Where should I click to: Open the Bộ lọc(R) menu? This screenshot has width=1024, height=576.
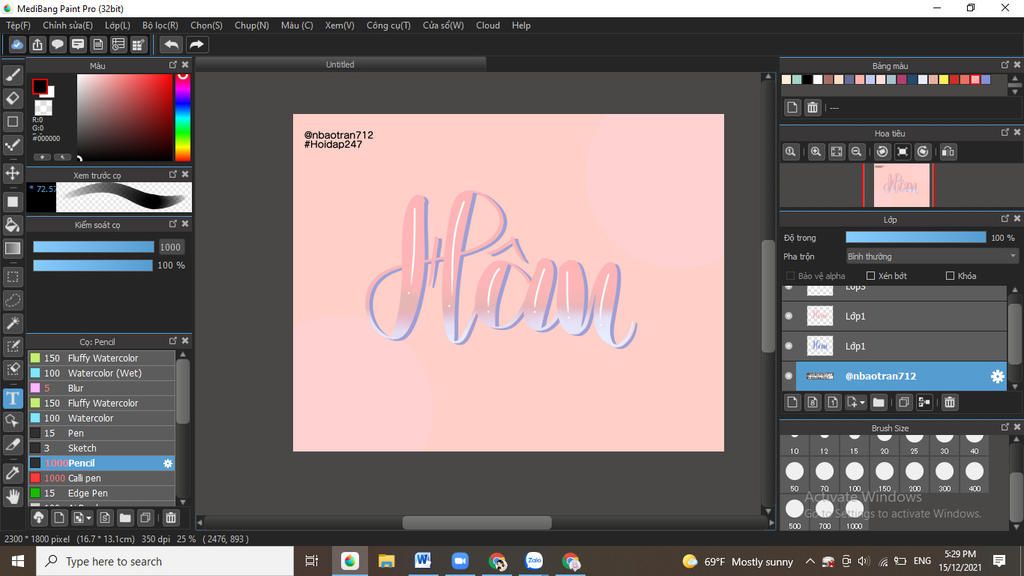click(x=160, y=25)
